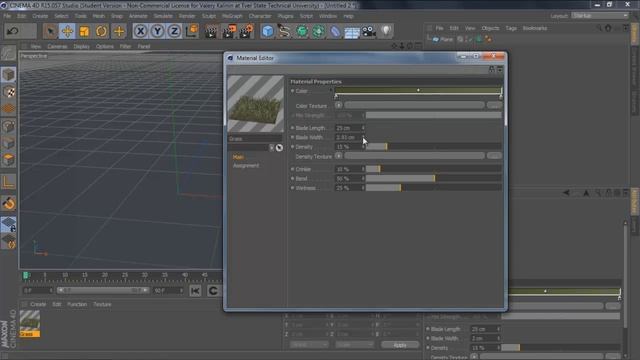640x360 pixels.
Task: Open the Layout dropdown
Action: point(599,16)
